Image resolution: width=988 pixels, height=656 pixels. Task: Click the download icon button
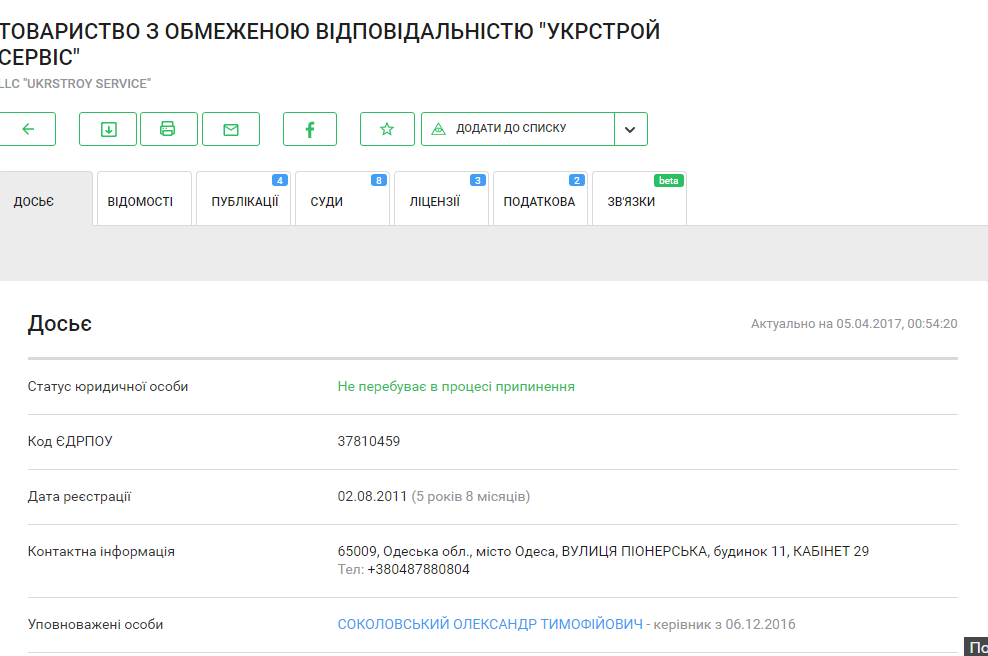pyautogui.click(x=108, y=129)
